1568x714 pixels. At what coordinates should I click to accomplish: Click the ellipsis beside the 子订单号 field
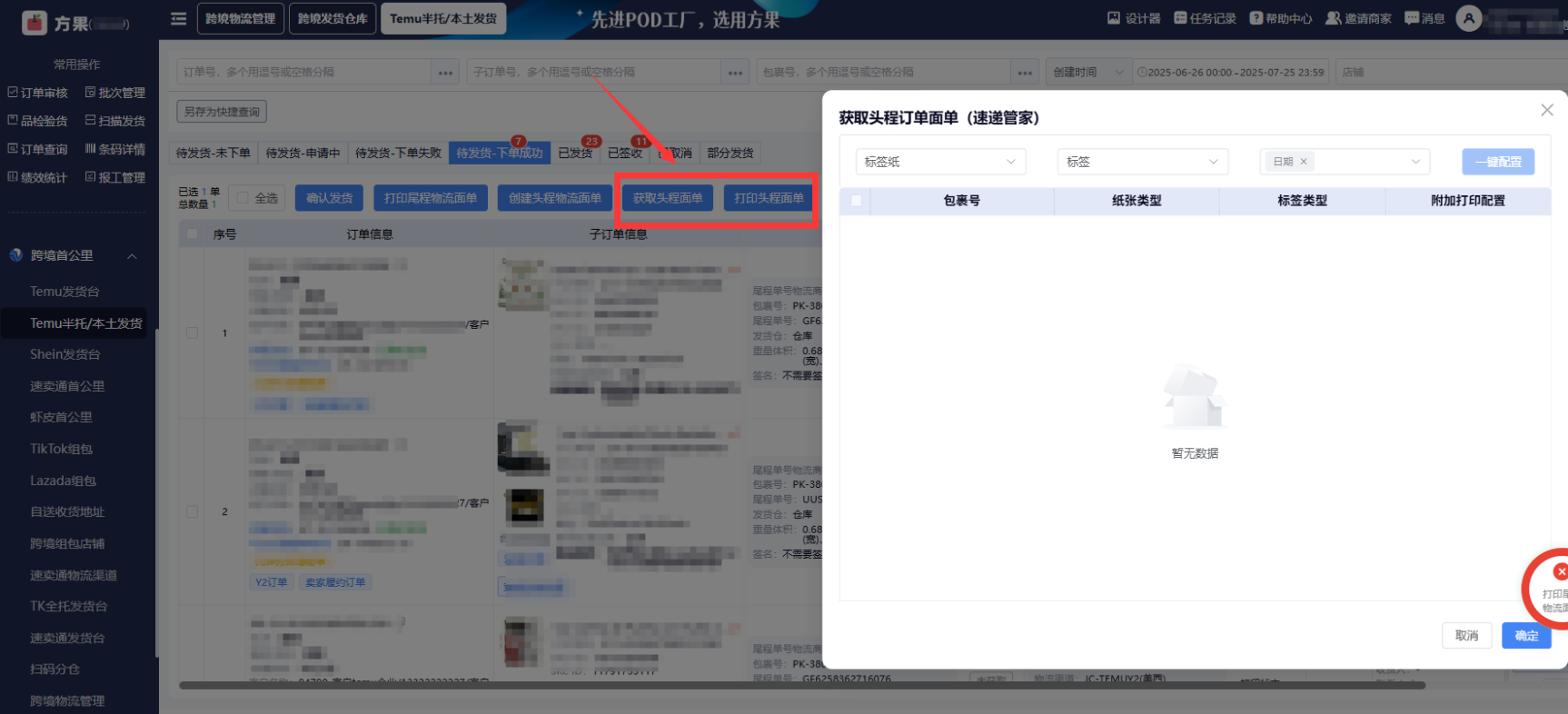(x=736, y=73)
